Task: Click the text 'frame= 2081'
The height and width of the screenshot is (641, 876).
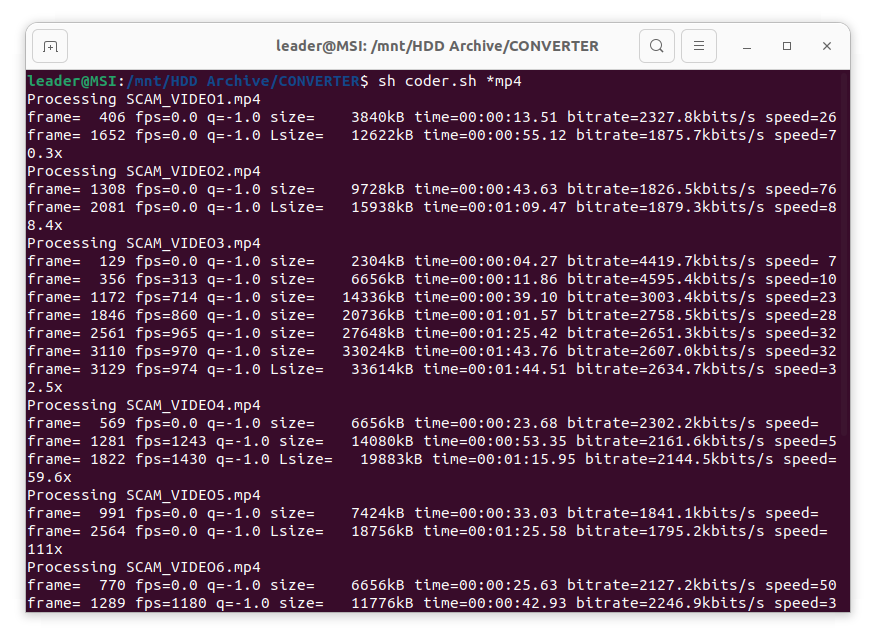Action: (77, 207)
